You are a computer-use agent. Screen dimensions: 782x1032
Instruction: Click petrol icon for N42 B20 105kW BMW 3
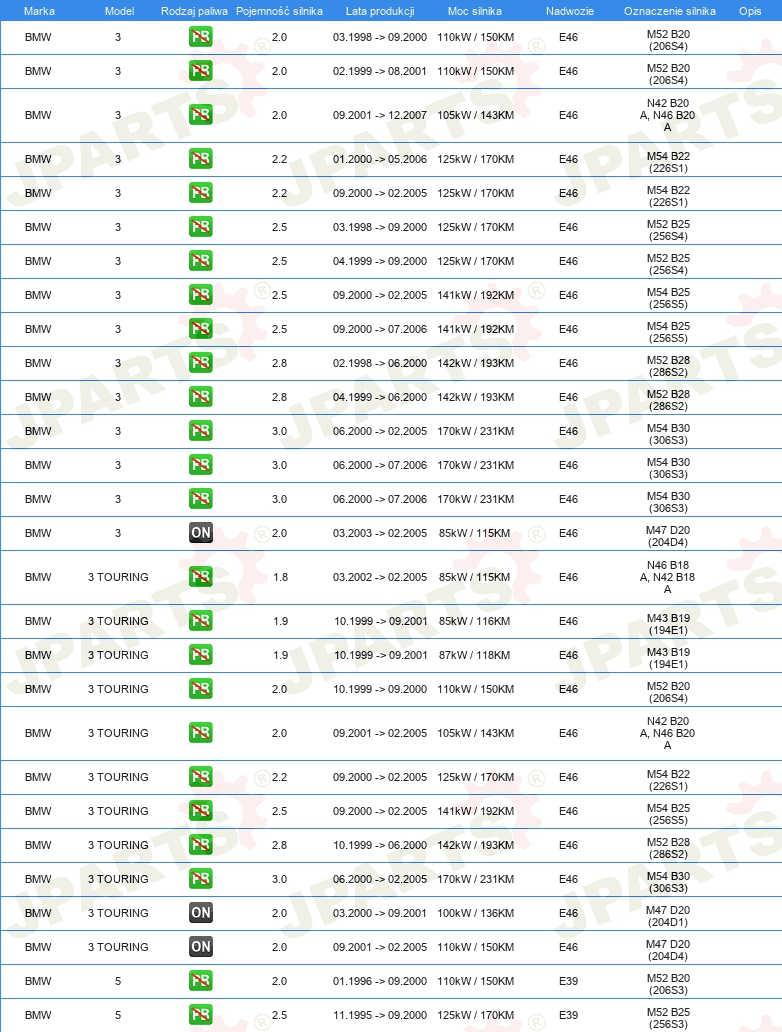201,115
